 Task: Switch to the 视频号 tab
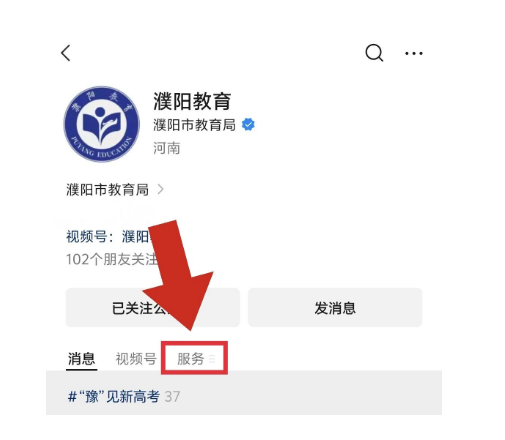(x=136, y=359)
